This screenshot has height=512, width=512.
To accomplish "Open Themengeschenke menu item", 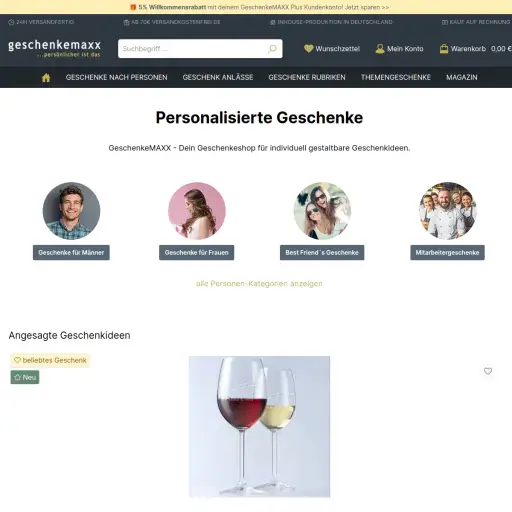I will click(x=396, y=77).
